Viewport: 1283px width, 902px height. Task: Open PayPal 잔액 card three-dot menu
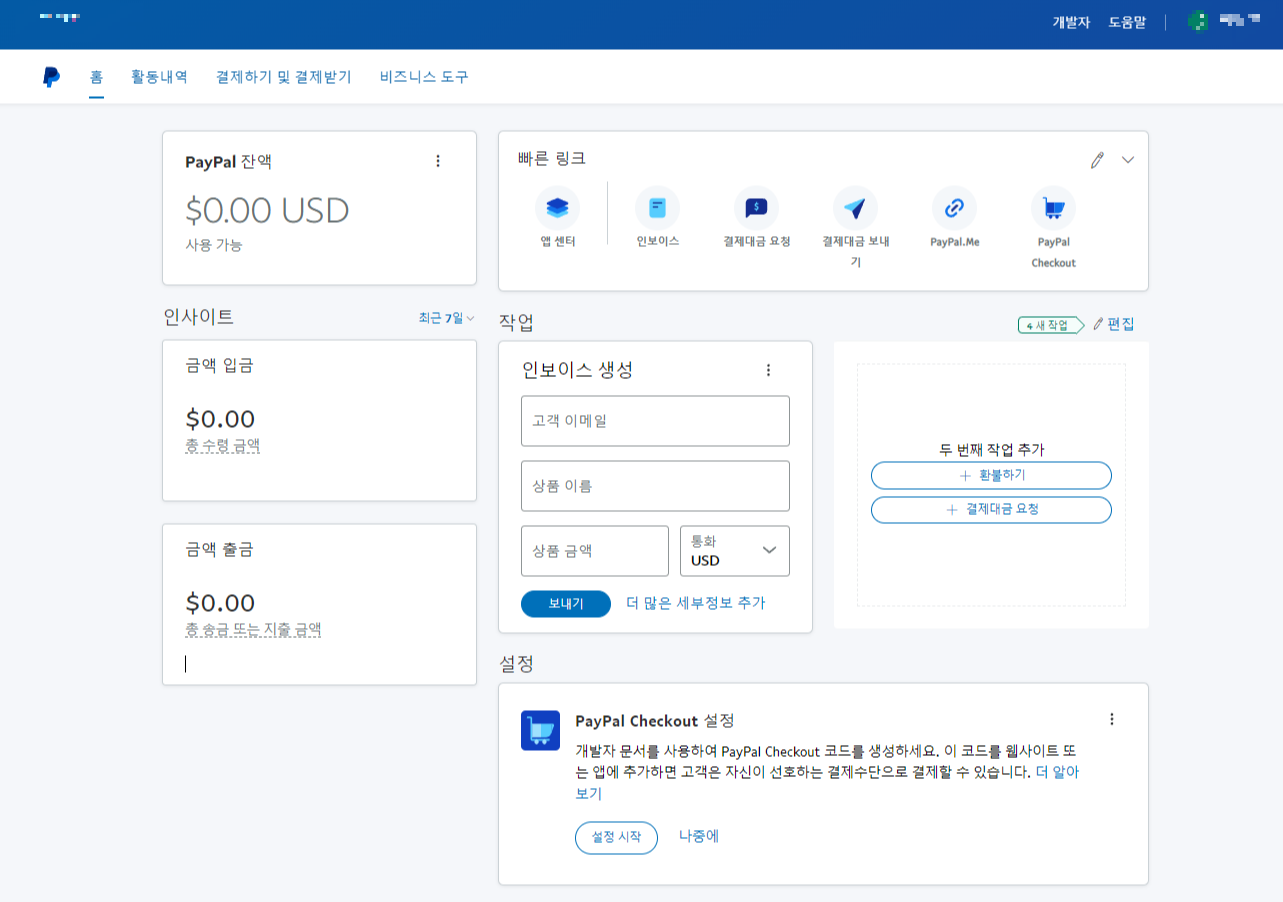[437, 161]
